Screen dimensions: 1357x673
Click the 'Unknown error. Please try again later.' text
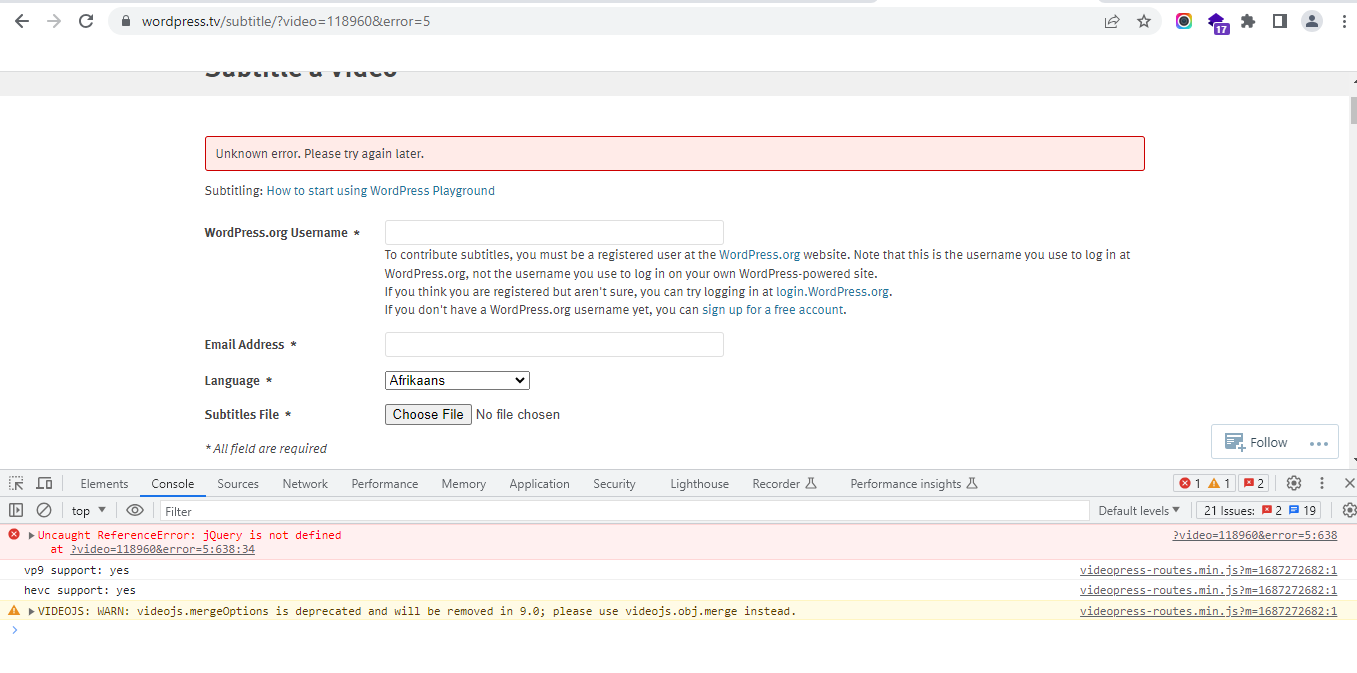tap(320, 154)
